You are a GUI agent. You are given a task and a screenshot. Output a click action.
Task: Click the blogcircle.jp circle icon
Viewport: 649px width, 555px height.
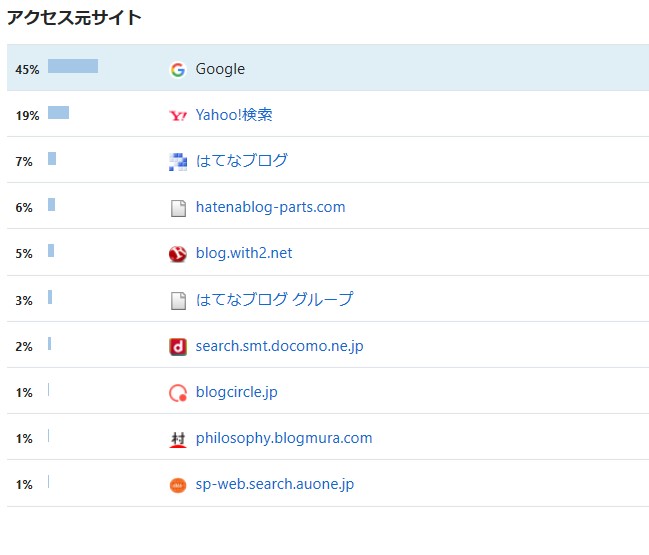(178, 393)
